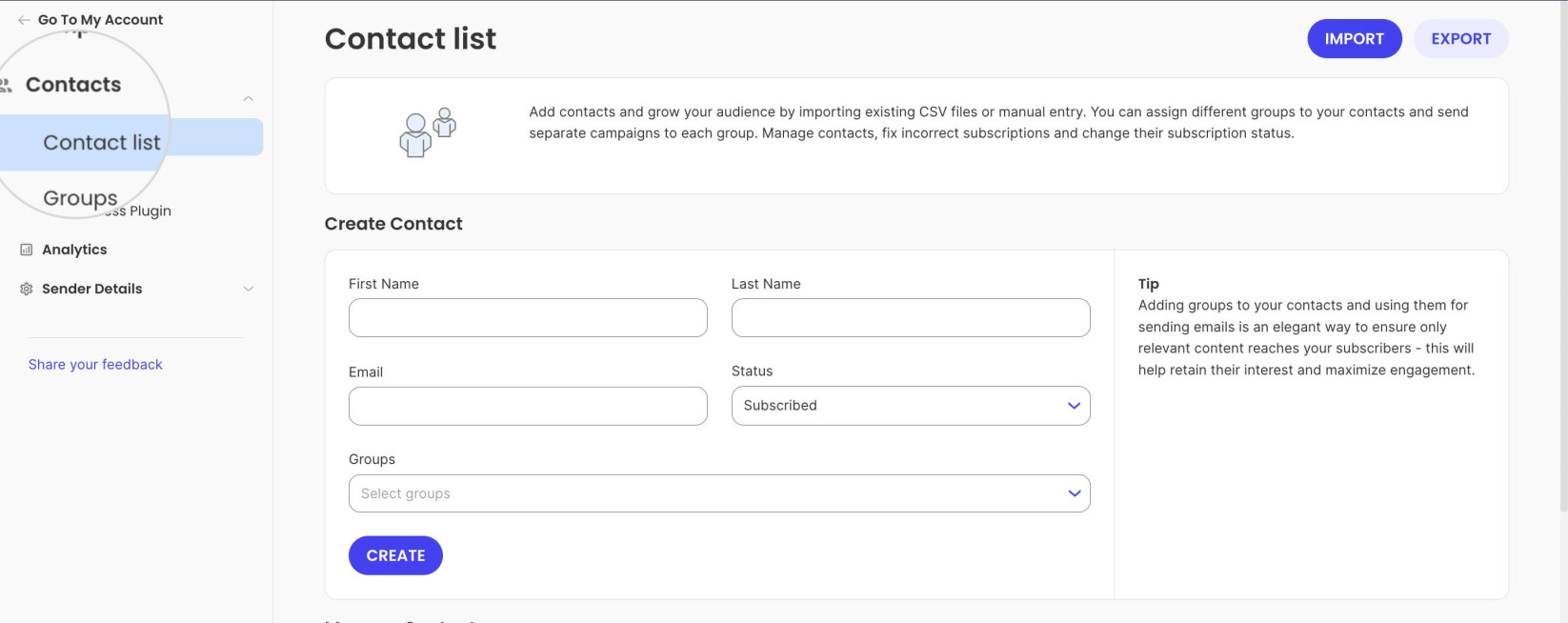
Task: Select Contact list in sidebar
Action: pos(102,143)
